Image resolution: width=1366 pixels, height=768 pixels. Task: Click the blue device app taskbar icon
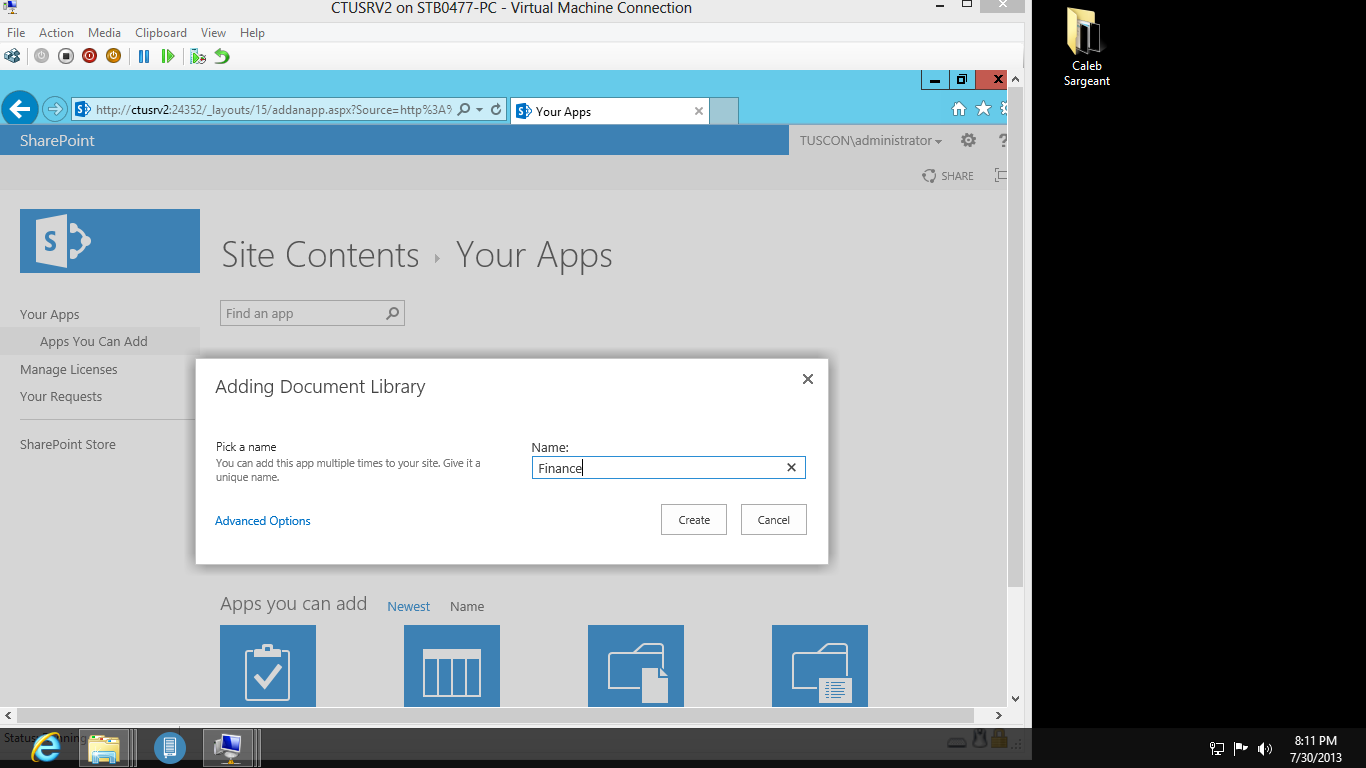pos(169,747)
